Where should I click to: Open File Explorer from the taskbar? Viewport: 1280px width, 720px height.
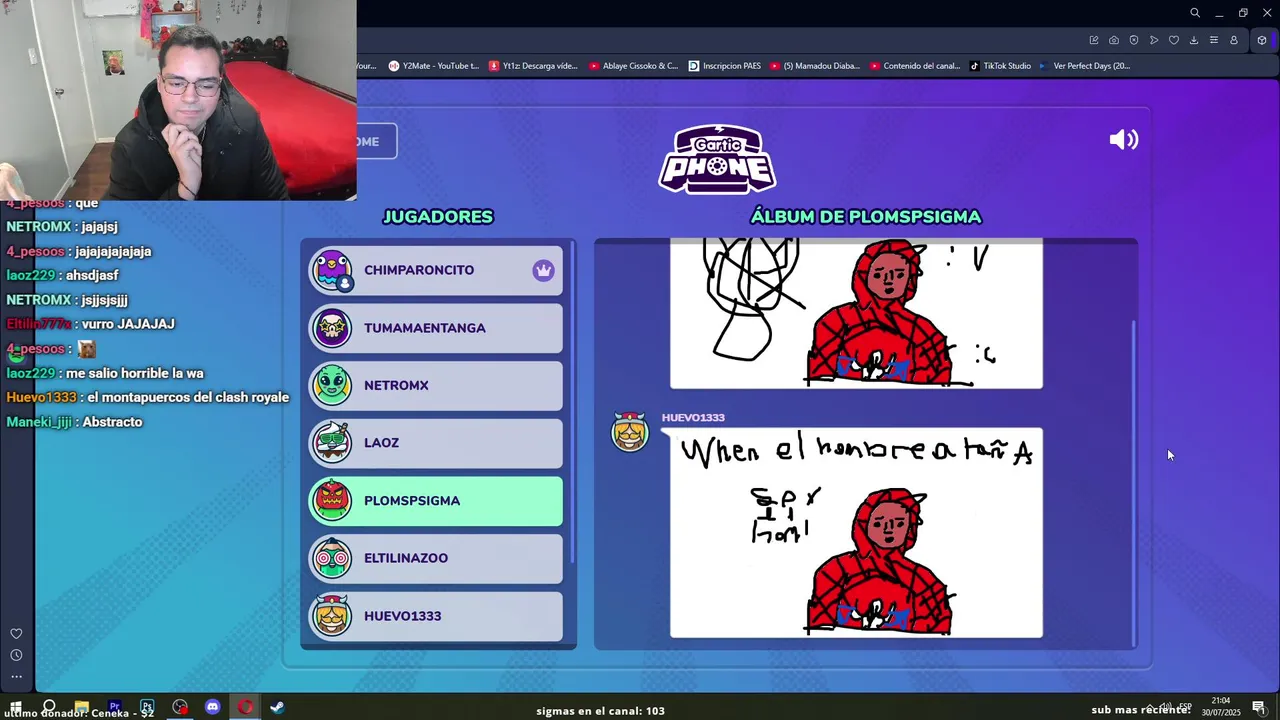(x=82, y=707)
